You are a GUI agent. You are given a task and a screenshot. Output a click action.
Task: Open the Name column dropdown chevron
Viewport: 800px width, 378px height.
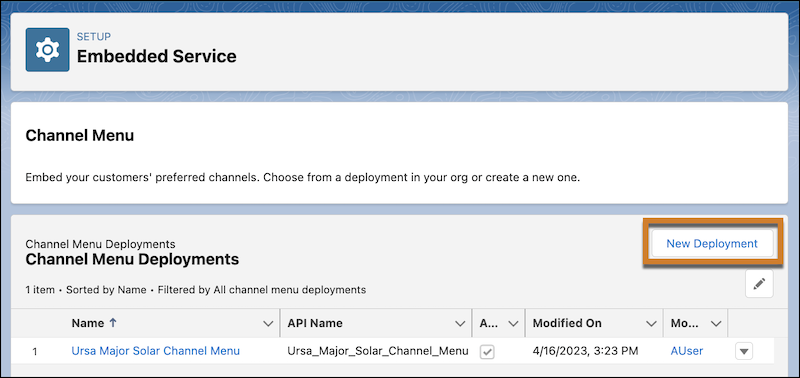pos(268,323)
